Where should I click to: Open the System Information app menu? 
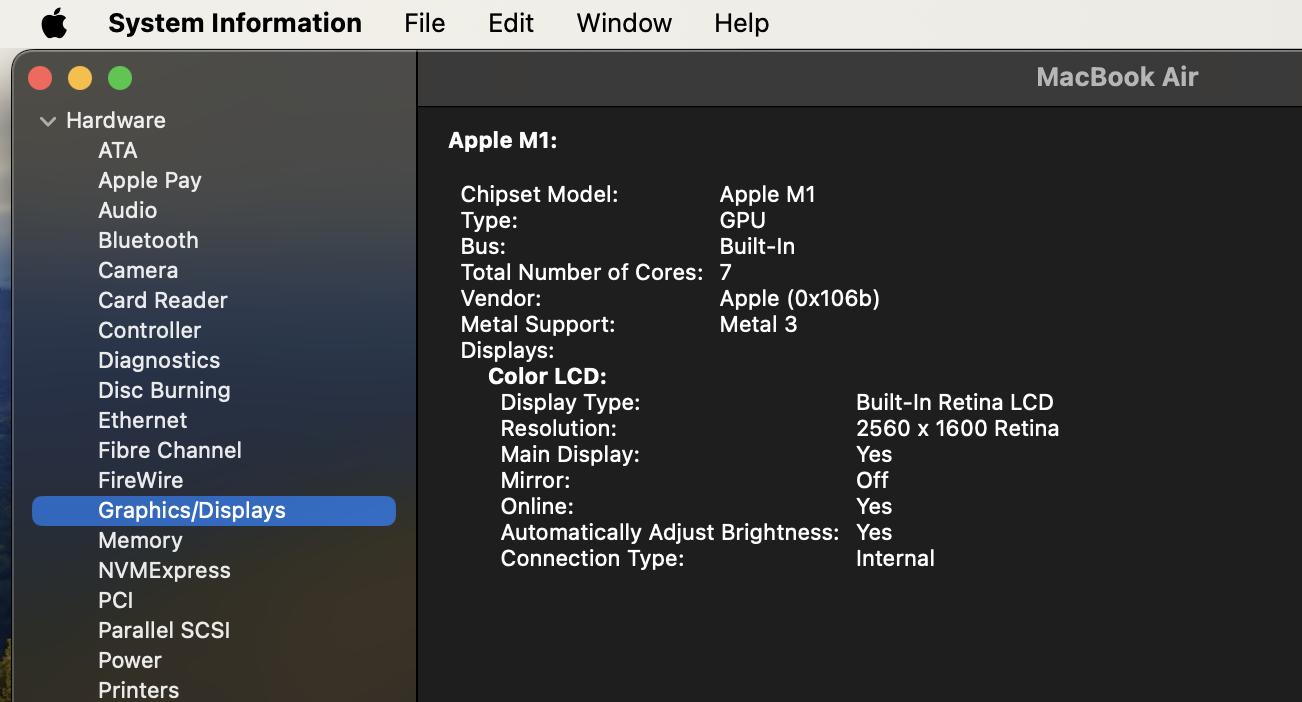pyautogui.click(x=235, y=23)
